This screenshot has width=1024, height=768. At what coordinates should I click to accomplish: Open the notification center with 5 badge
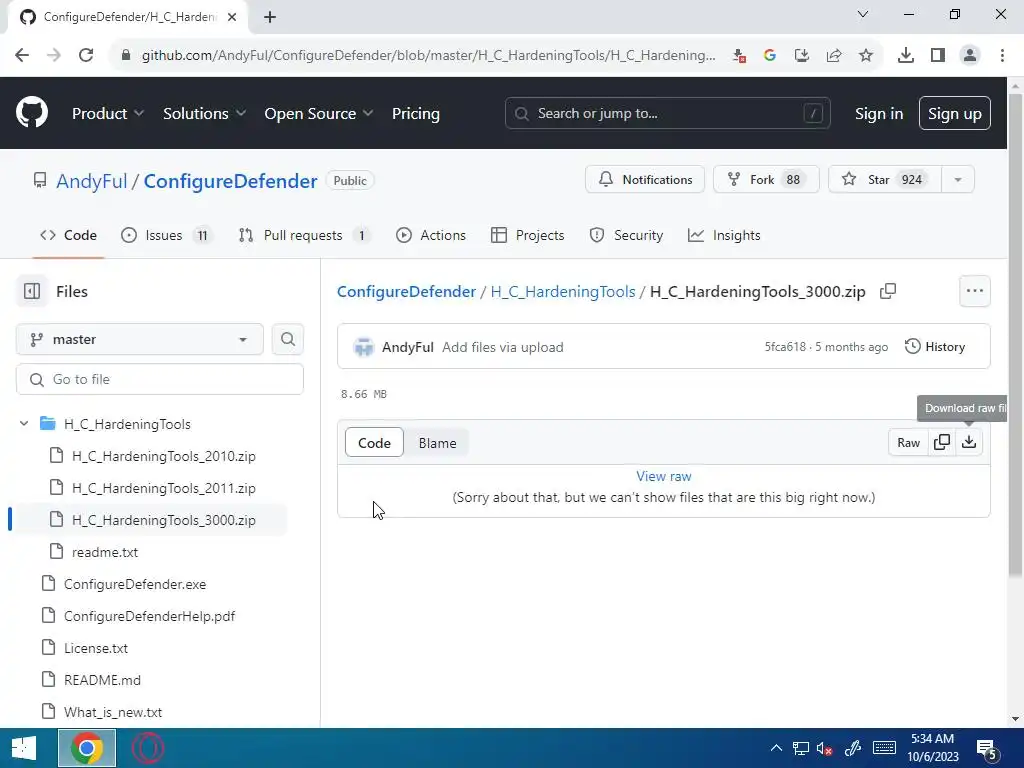986,748
